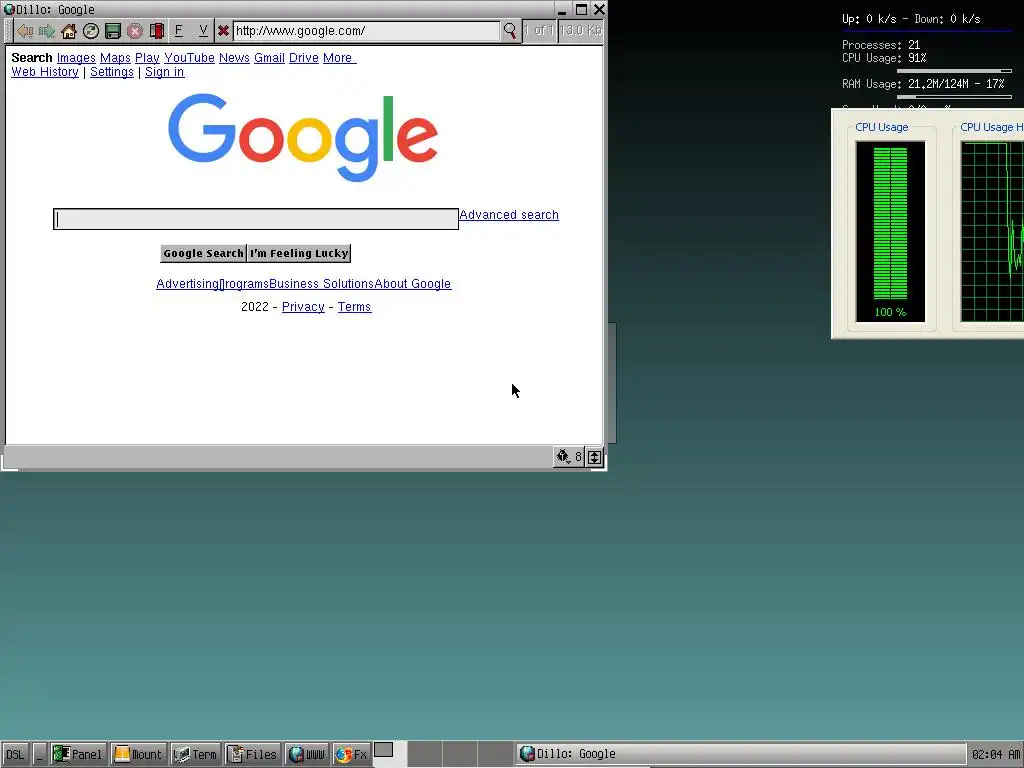This screenshot has height=768, width=1024.
Task: Open the Images link
Action: click(76, 58)
